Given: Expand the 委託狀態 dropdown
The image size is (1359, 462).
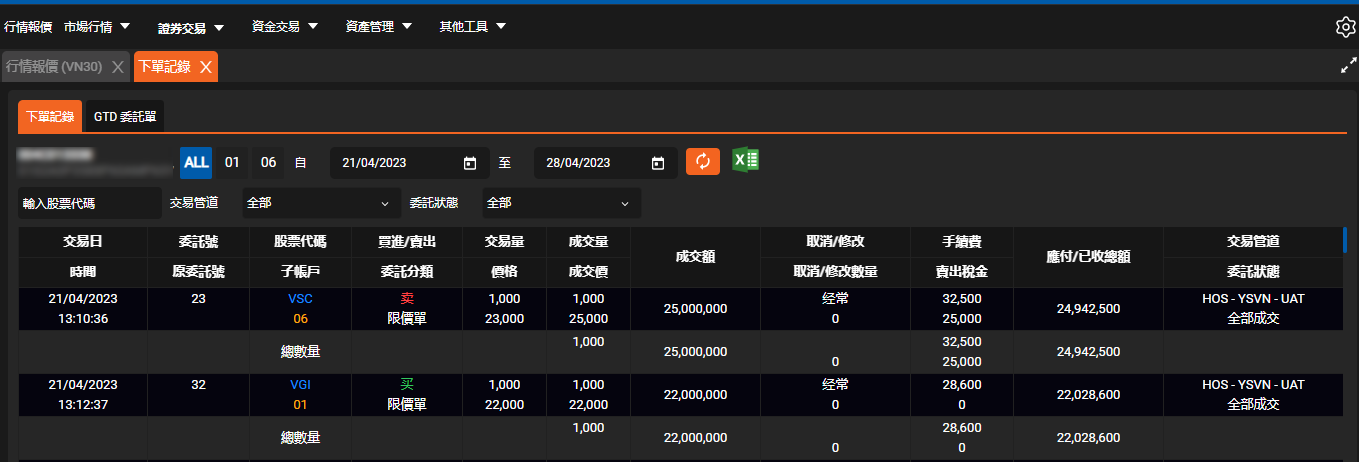Looking at the screenshot, I should [x=561, y=203].
